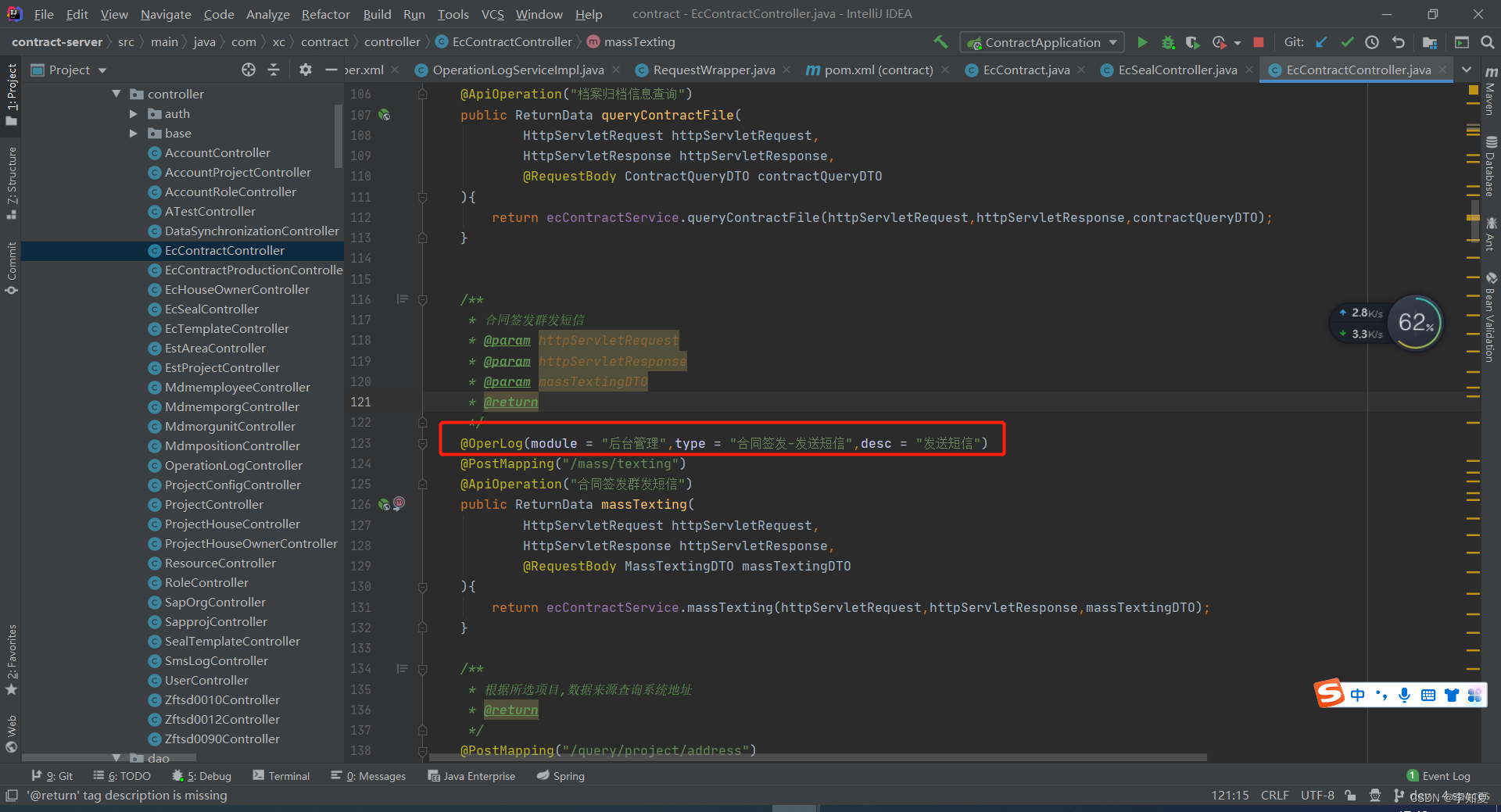Click the CRLF line separator selector
Viewport: 1501px width, 812px height.
pos(1274,796)
